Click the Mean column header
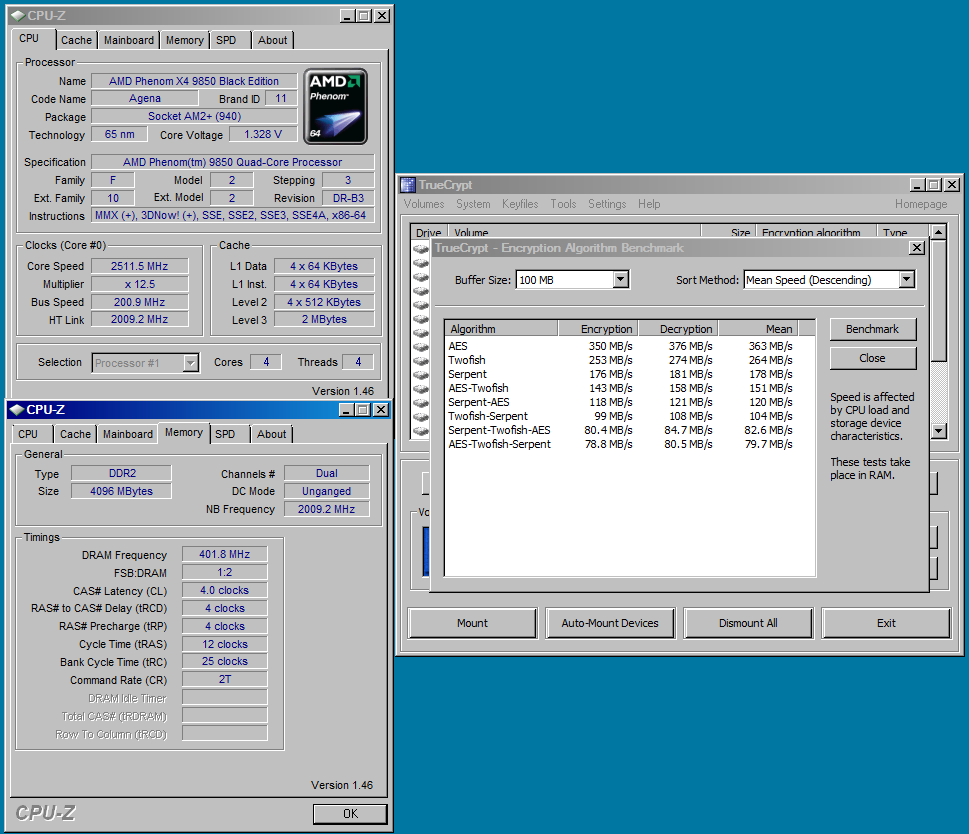The image size is (969, 834). pos(758,329)
